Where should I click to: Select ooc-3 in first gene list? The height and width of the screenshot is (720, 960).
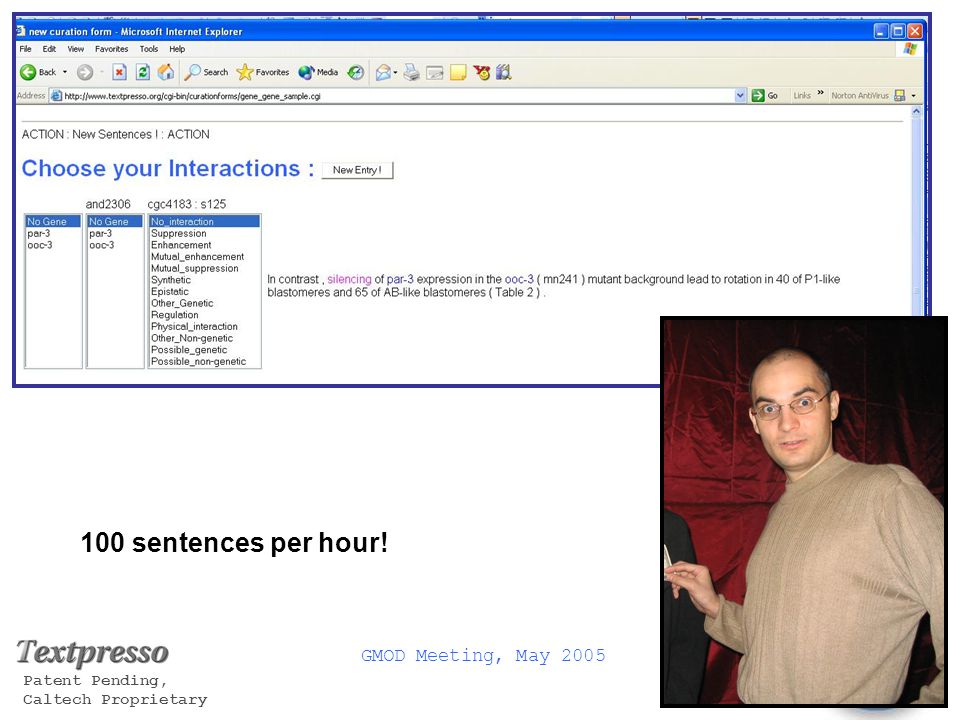(53, 245)
